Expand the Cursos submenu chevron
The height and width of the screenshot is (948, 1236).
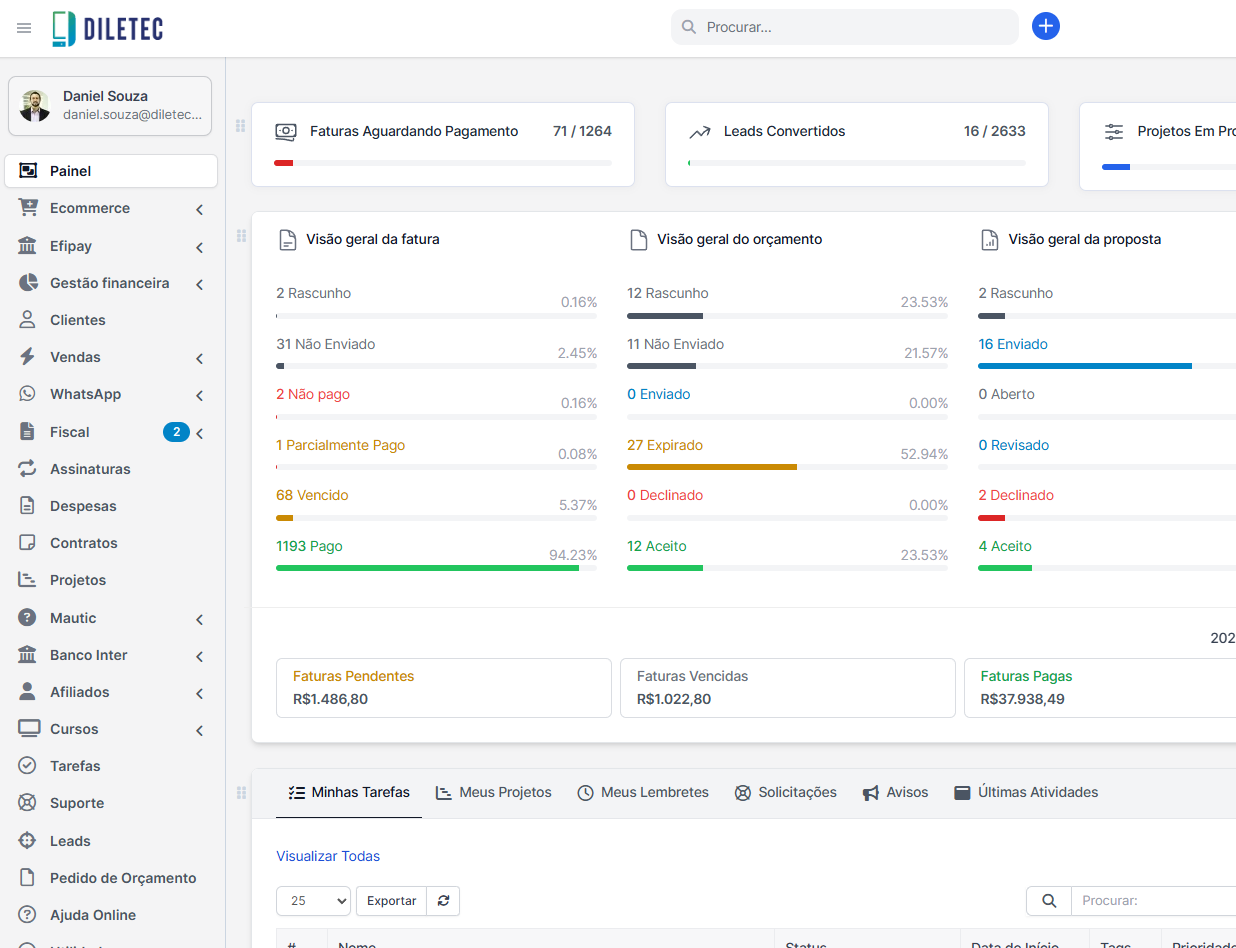tap(199, 730)
